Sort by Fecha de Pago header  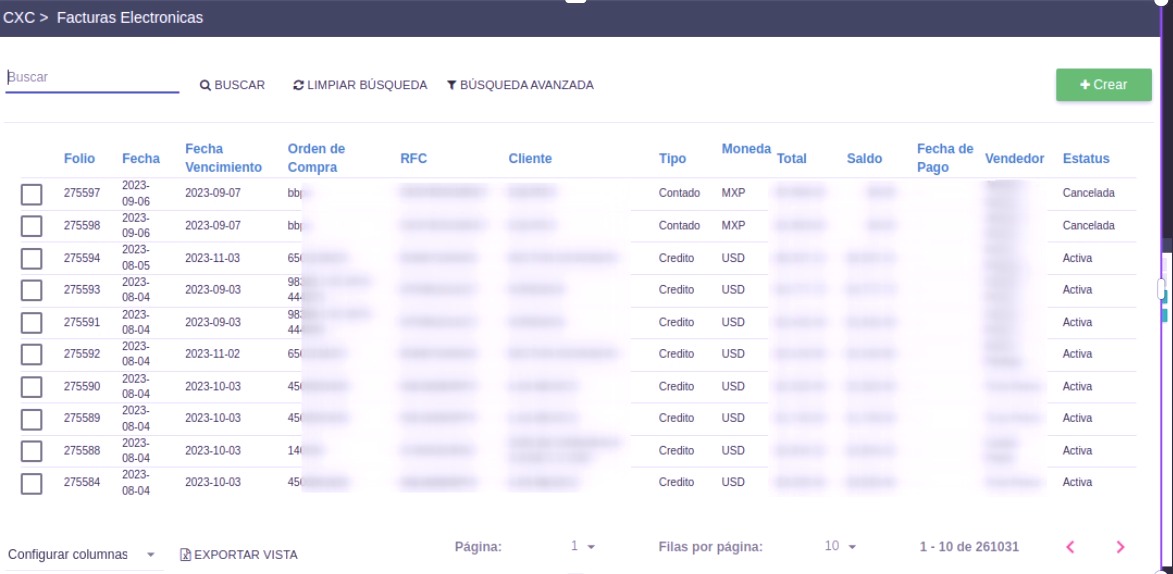[x=946, y=158]
